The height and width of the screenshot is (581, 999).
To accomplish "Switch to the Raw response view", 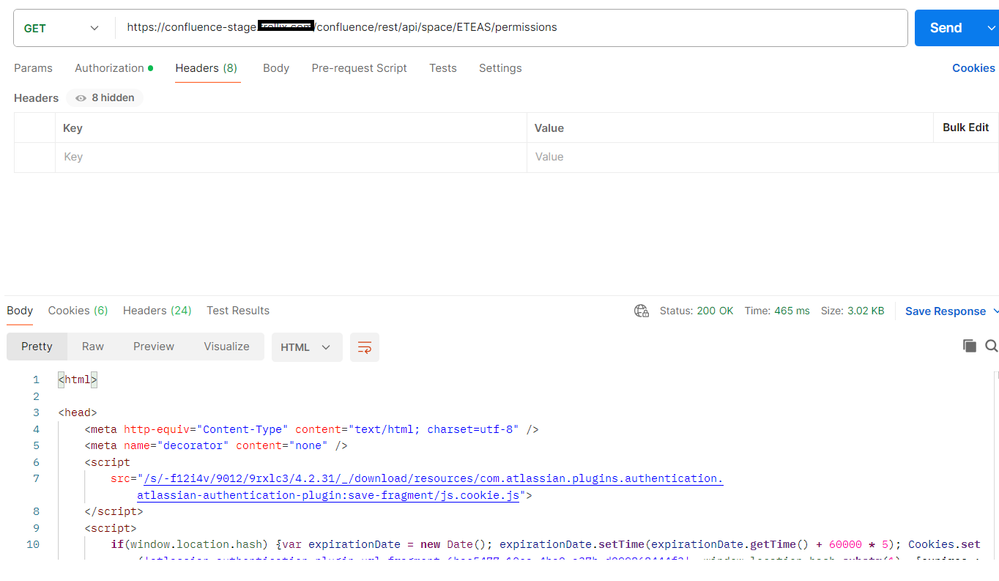I will tap(92, 346).
